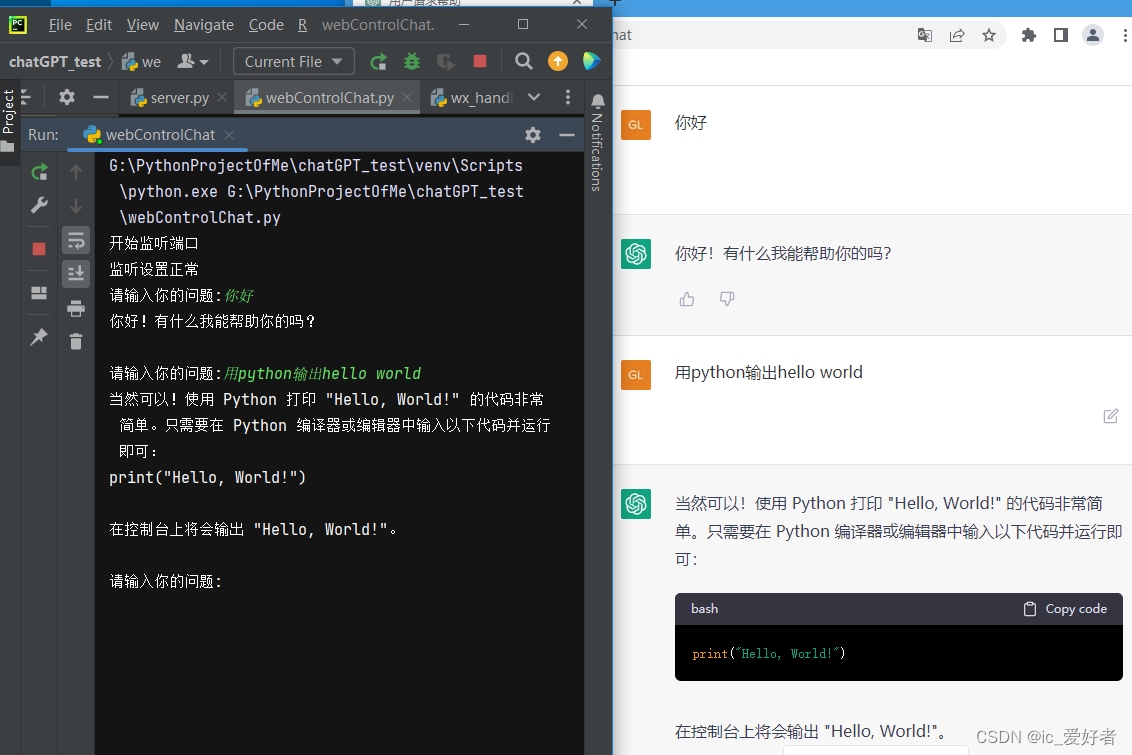Give thumbs up to the ChatGPT greeting reply

coord(687,299)
